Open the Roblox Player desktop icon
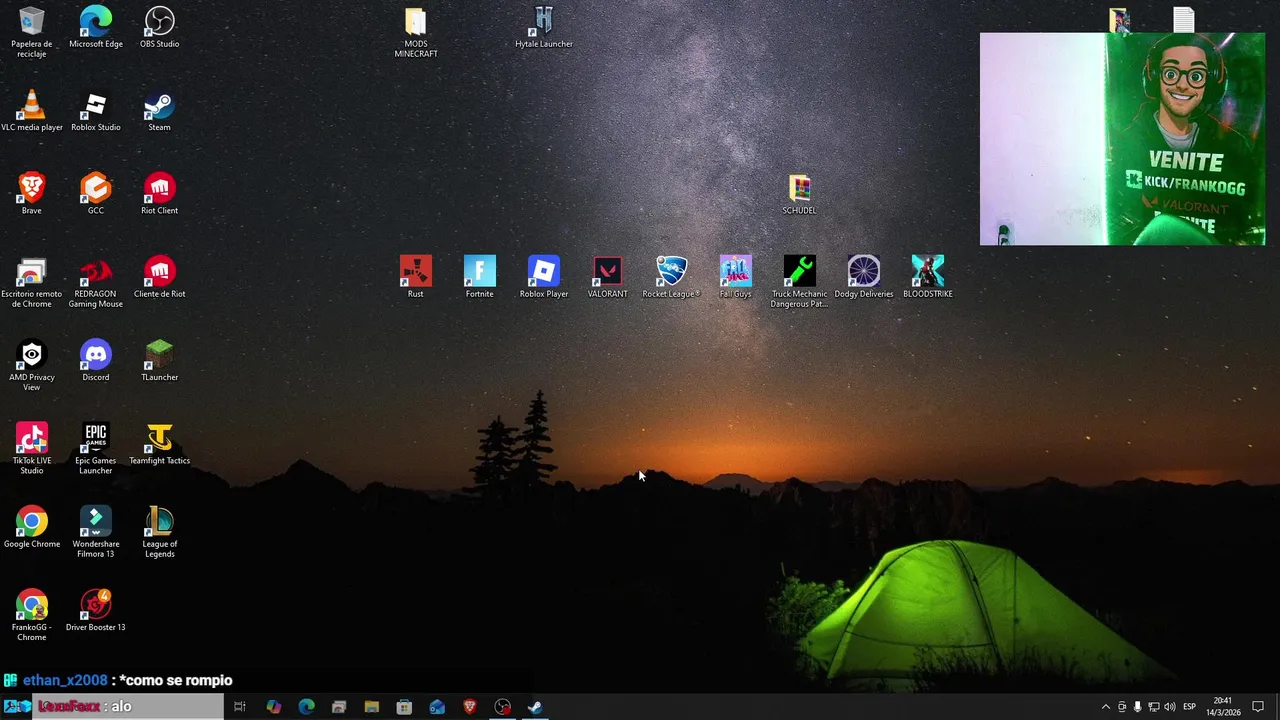The width and height of the screenshot is (1280, 720). click(x=544, y=277)
